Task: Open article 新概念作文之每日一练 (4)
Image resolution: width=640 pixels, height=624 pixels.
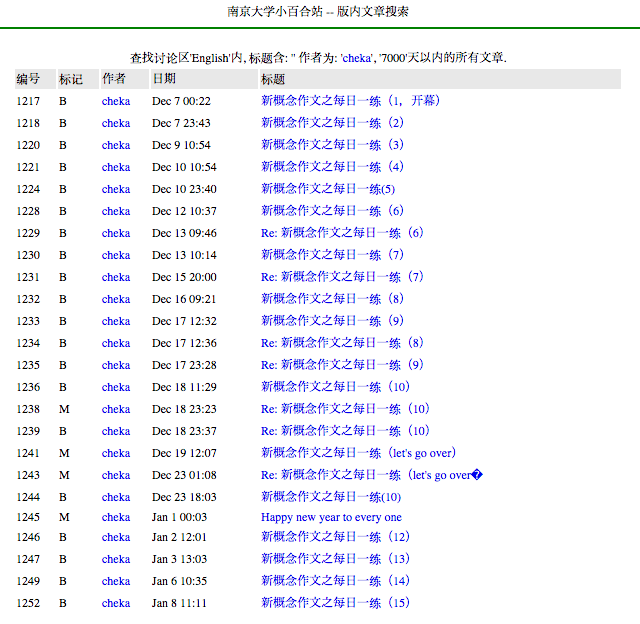Action: 332,167
